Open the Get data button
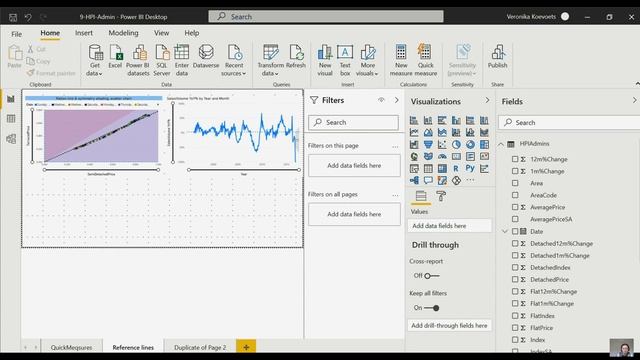 tap(95, 60)
